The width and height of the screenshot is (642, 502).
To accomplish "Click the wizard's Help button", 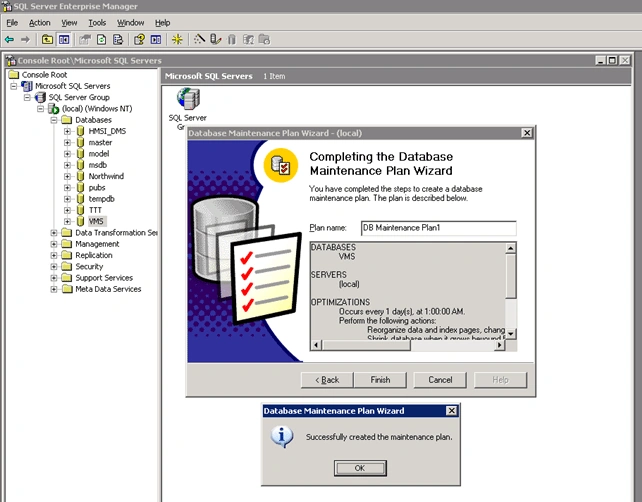I will 500,380.
